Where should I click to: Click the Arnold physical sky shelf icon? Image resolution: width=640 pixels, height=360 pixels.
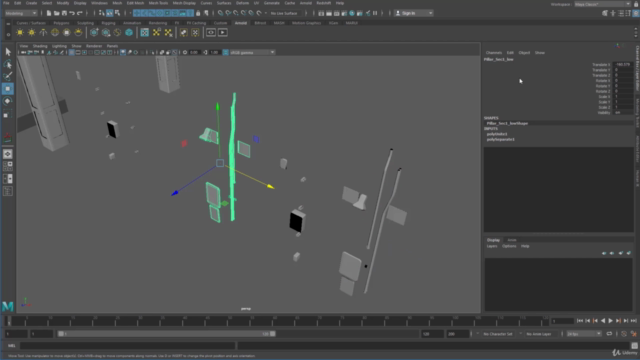click(x=78, y=32)
